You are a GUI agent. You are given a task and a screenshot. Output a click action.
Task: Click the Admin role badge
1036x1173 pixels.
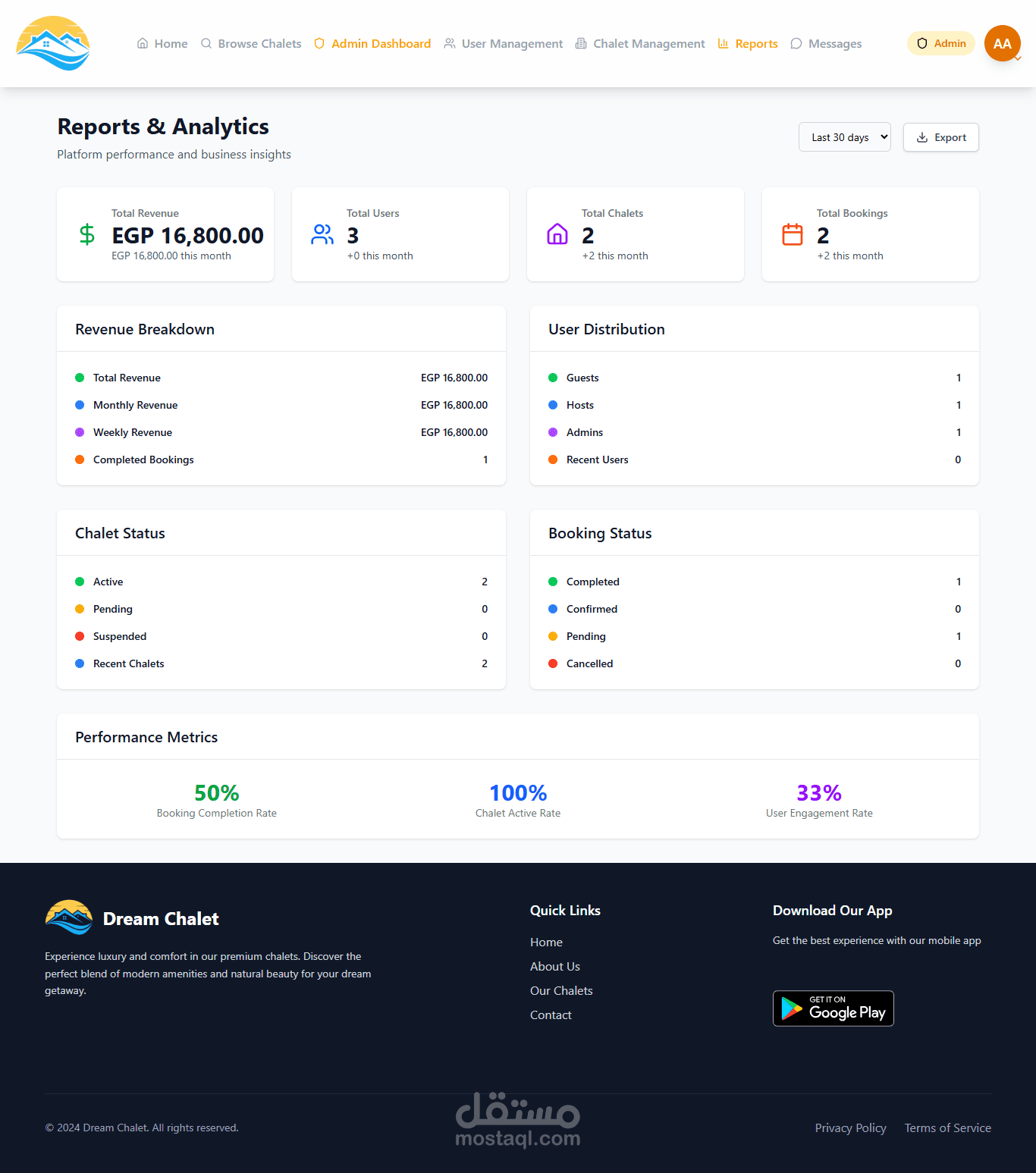941,43
